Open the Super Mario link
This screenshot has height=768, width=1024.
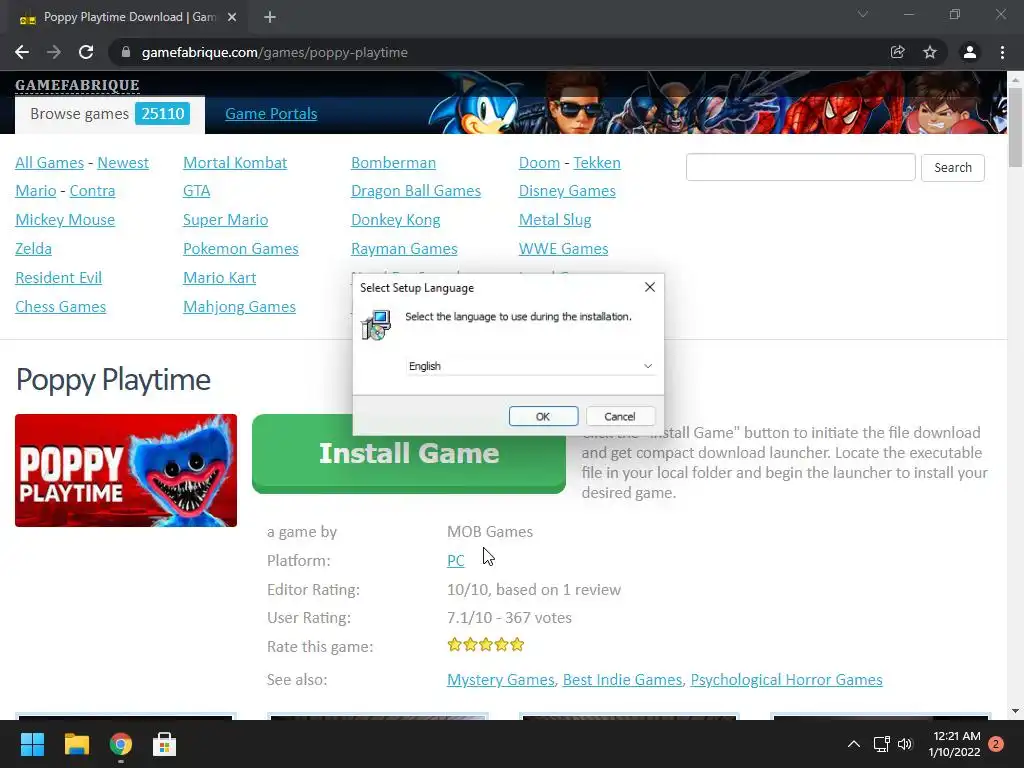225,219
